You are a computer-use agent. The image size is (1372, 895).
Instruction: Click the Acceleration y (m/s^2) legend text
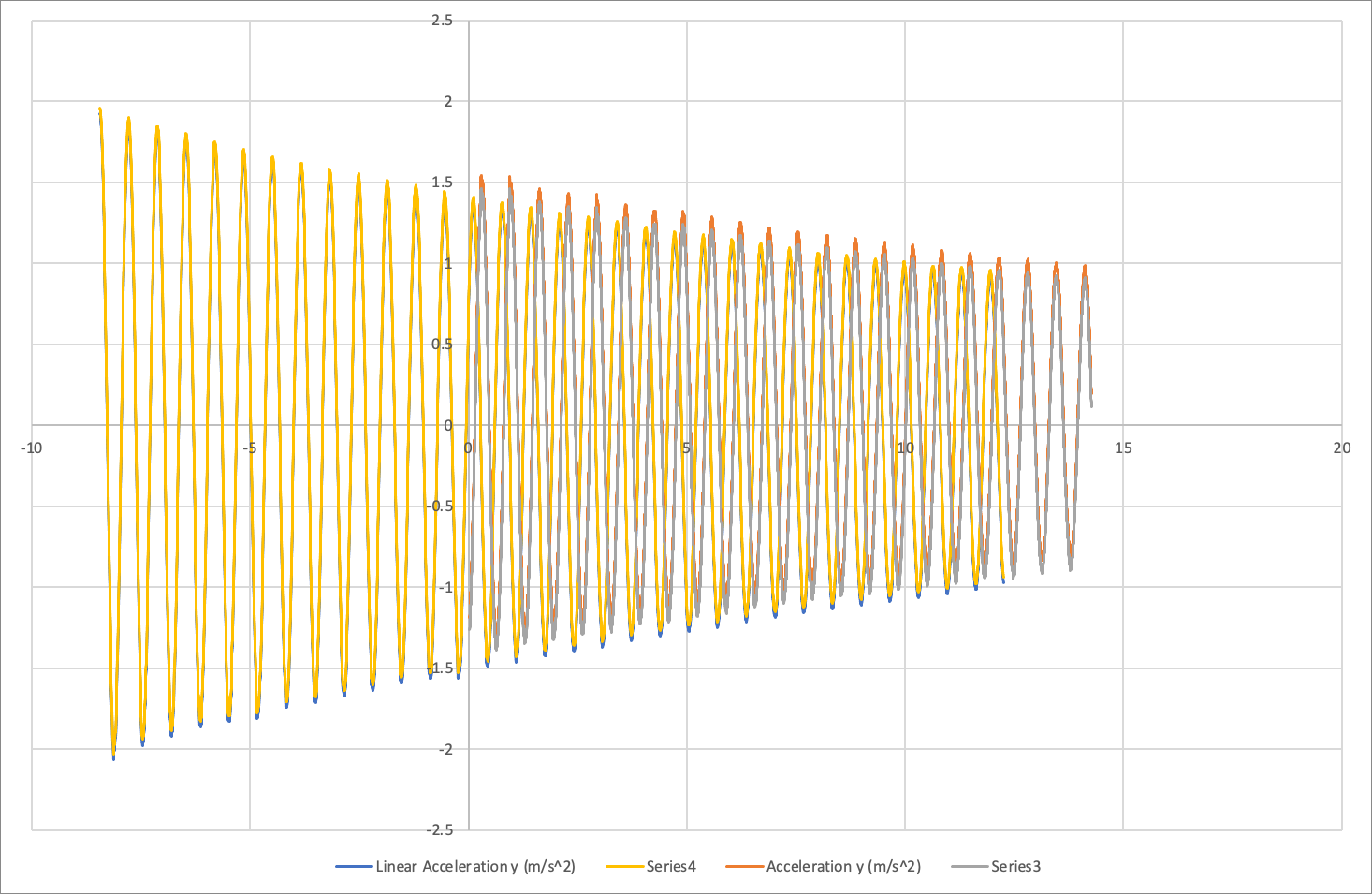click(x=842, y=867)
